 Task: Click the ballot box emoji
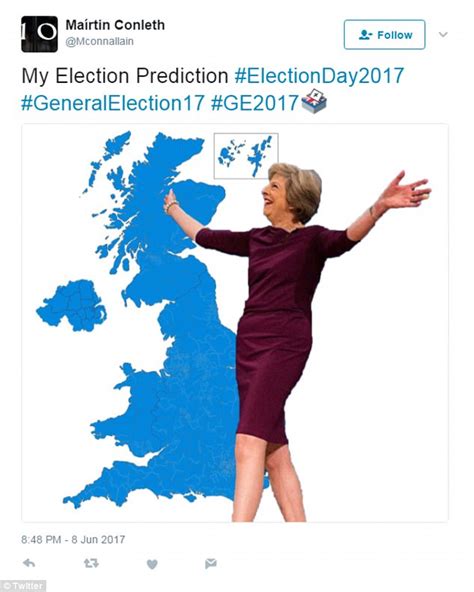point(314,101)
